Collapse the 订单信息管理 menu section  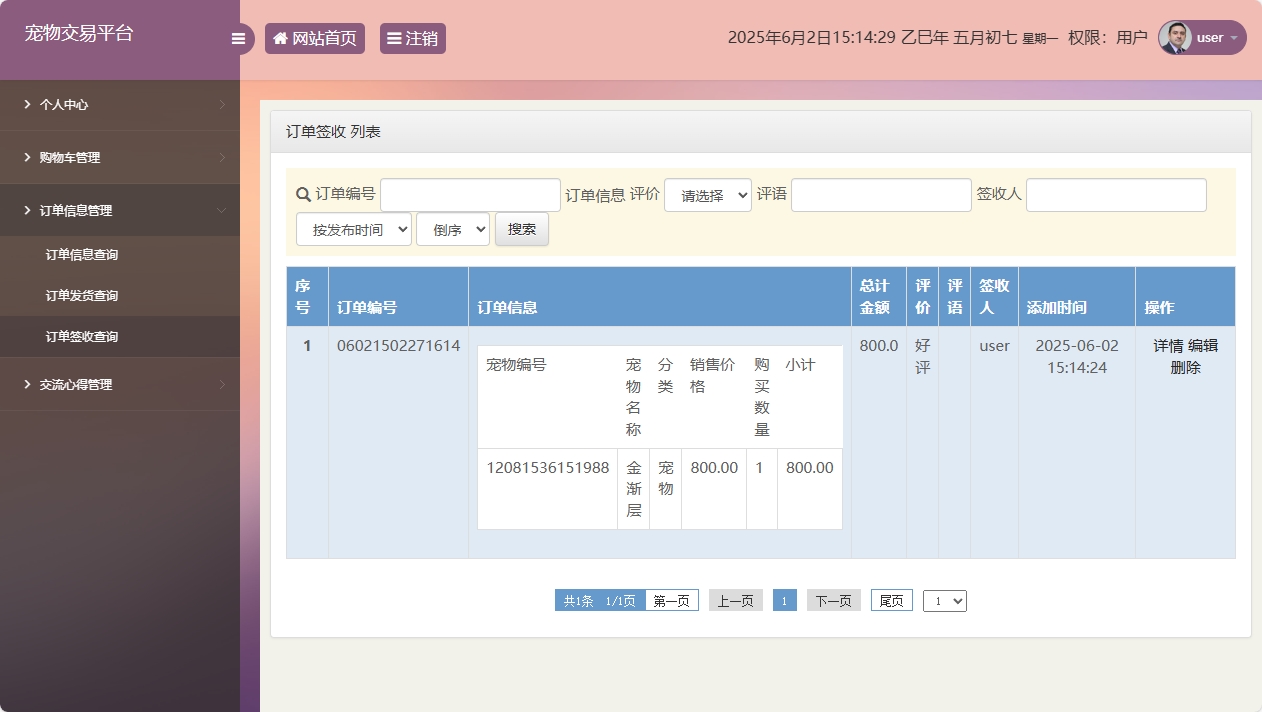point(120,210)
